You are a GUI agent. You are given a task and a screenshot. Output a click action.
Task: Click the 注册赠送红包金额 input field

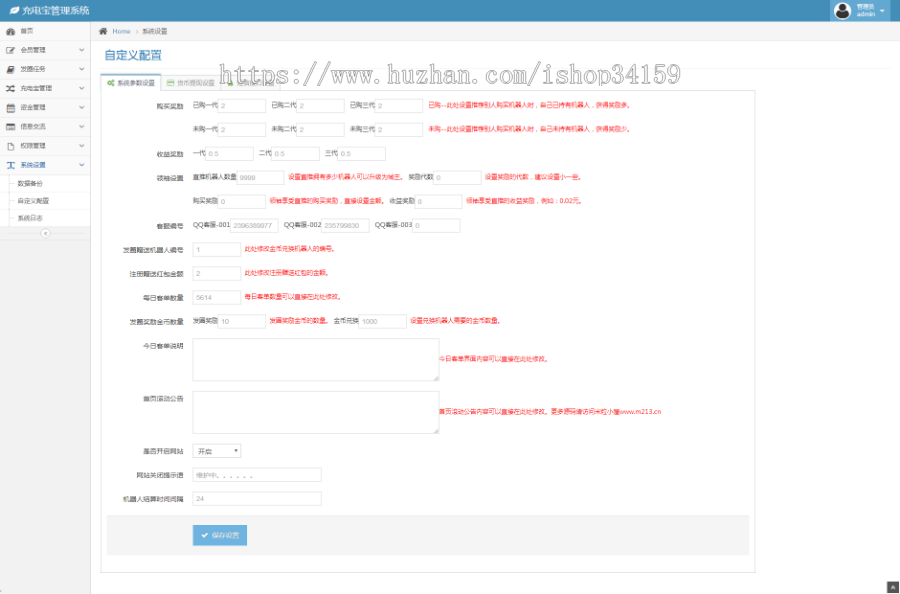[217, 273]
